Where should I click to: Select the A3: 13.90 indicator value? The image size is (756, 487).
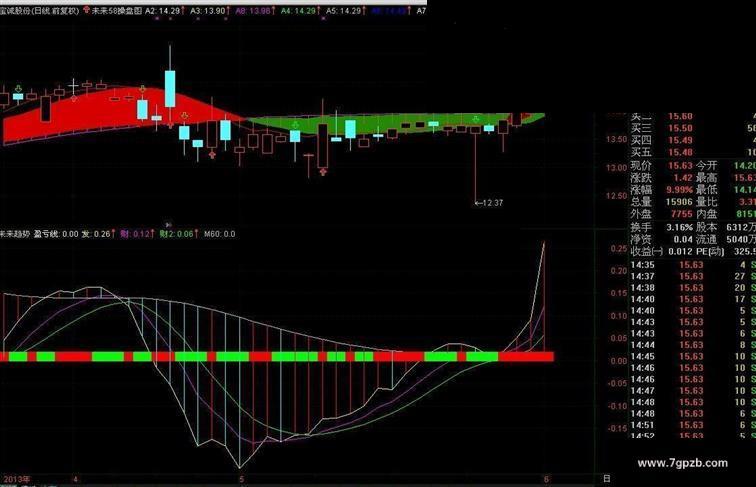tap(207, 10)
